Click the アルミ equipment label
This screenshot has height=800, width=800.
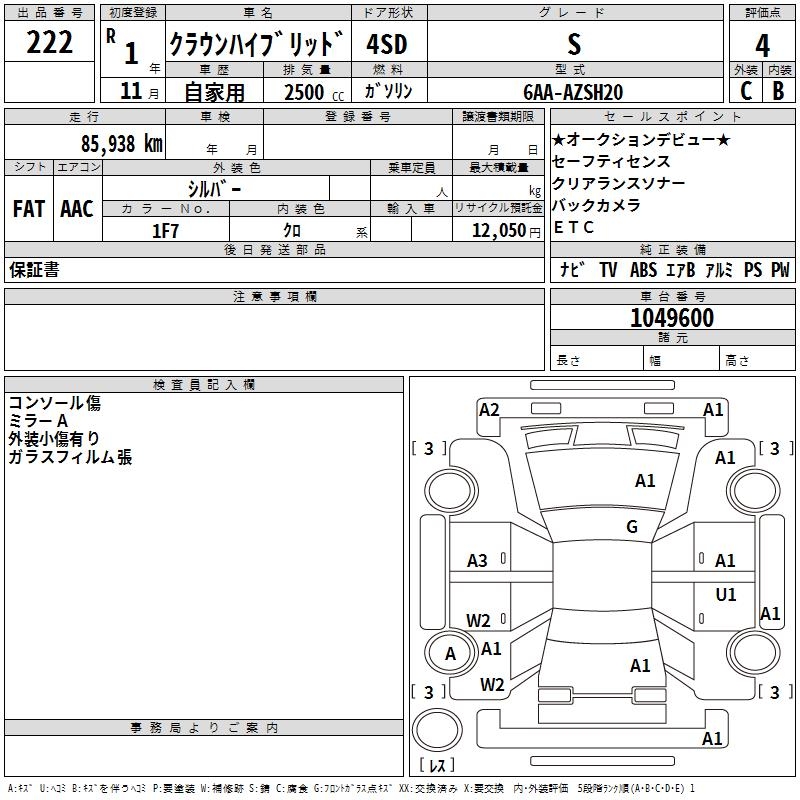coord(720,270)
